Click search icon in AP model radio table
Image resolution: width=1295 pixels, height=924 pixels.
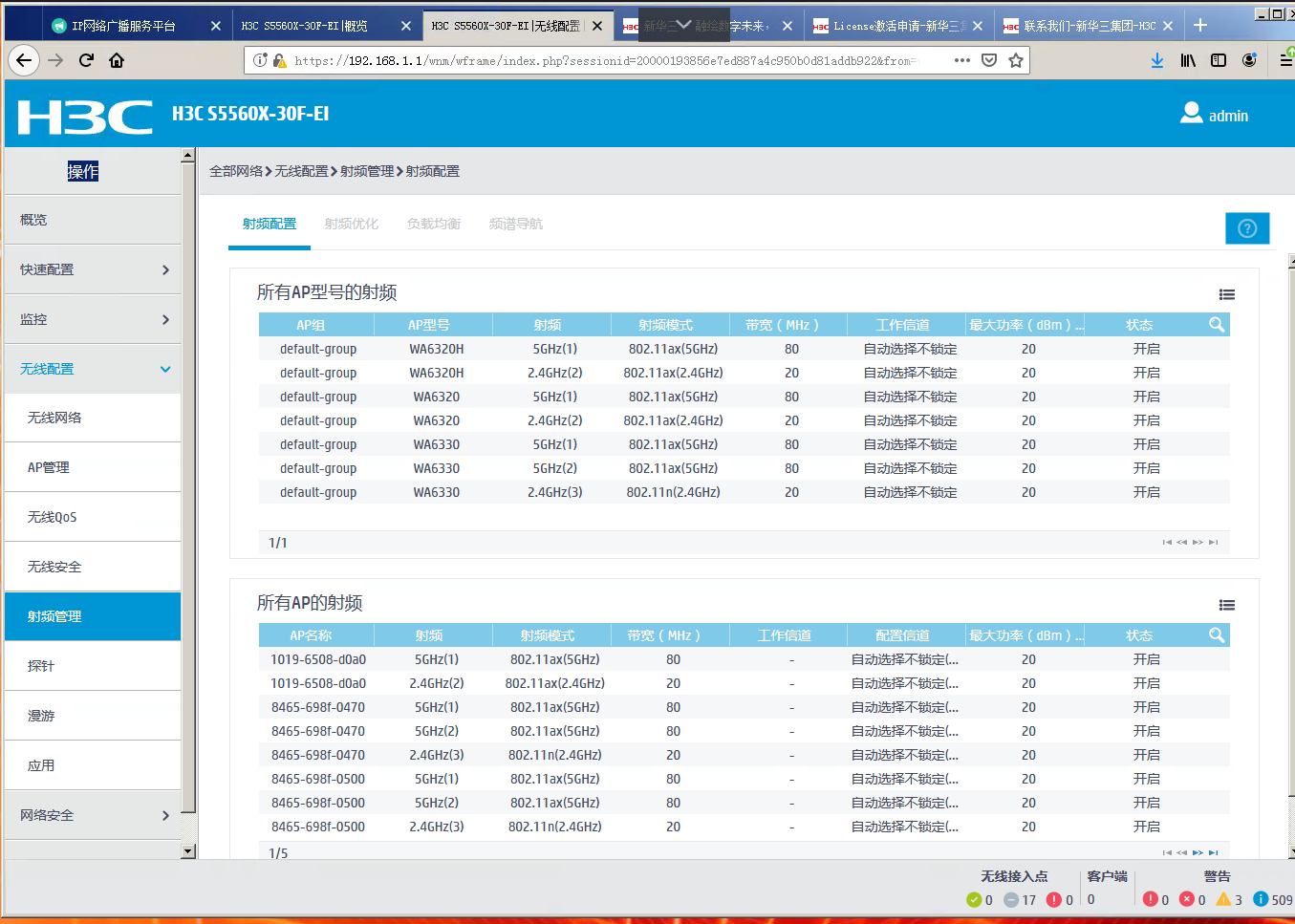pos(1216,325)
